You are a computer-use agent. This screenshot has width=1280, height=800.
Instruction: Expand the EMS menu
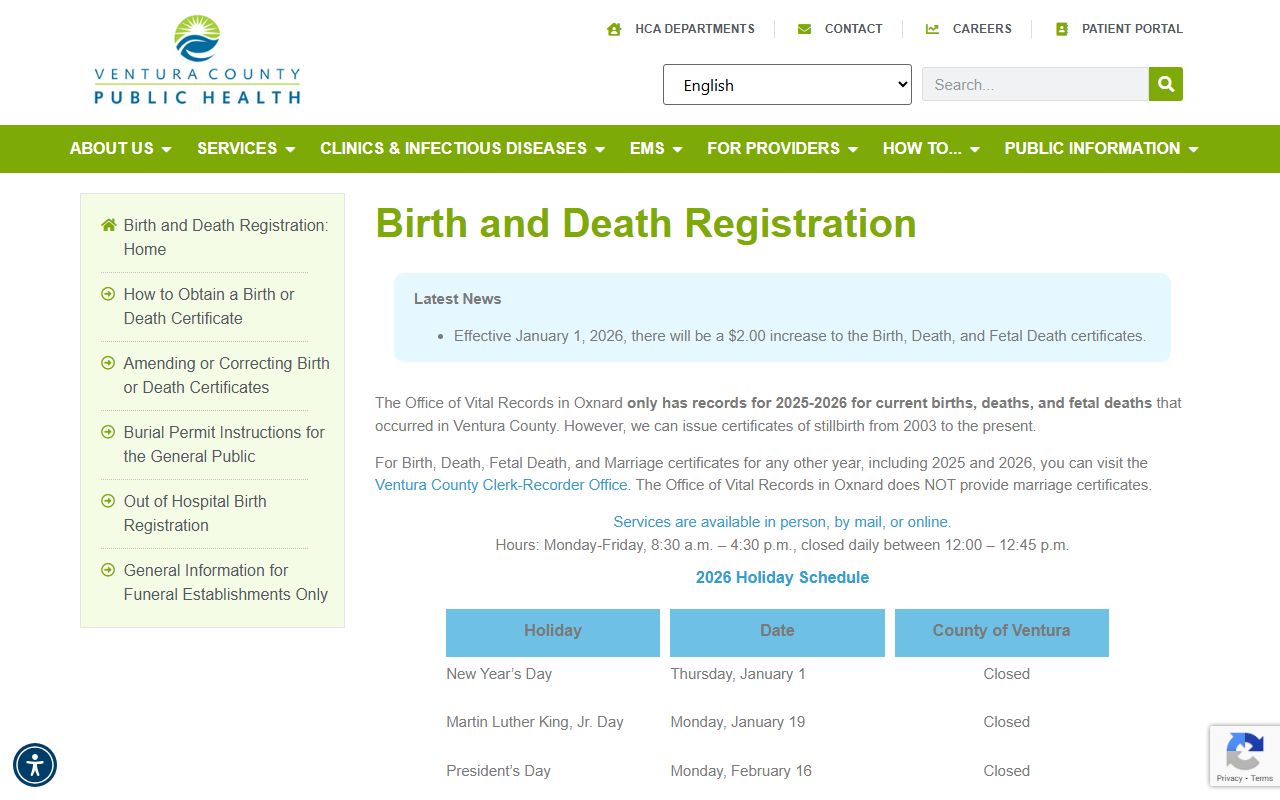point(656,148)
